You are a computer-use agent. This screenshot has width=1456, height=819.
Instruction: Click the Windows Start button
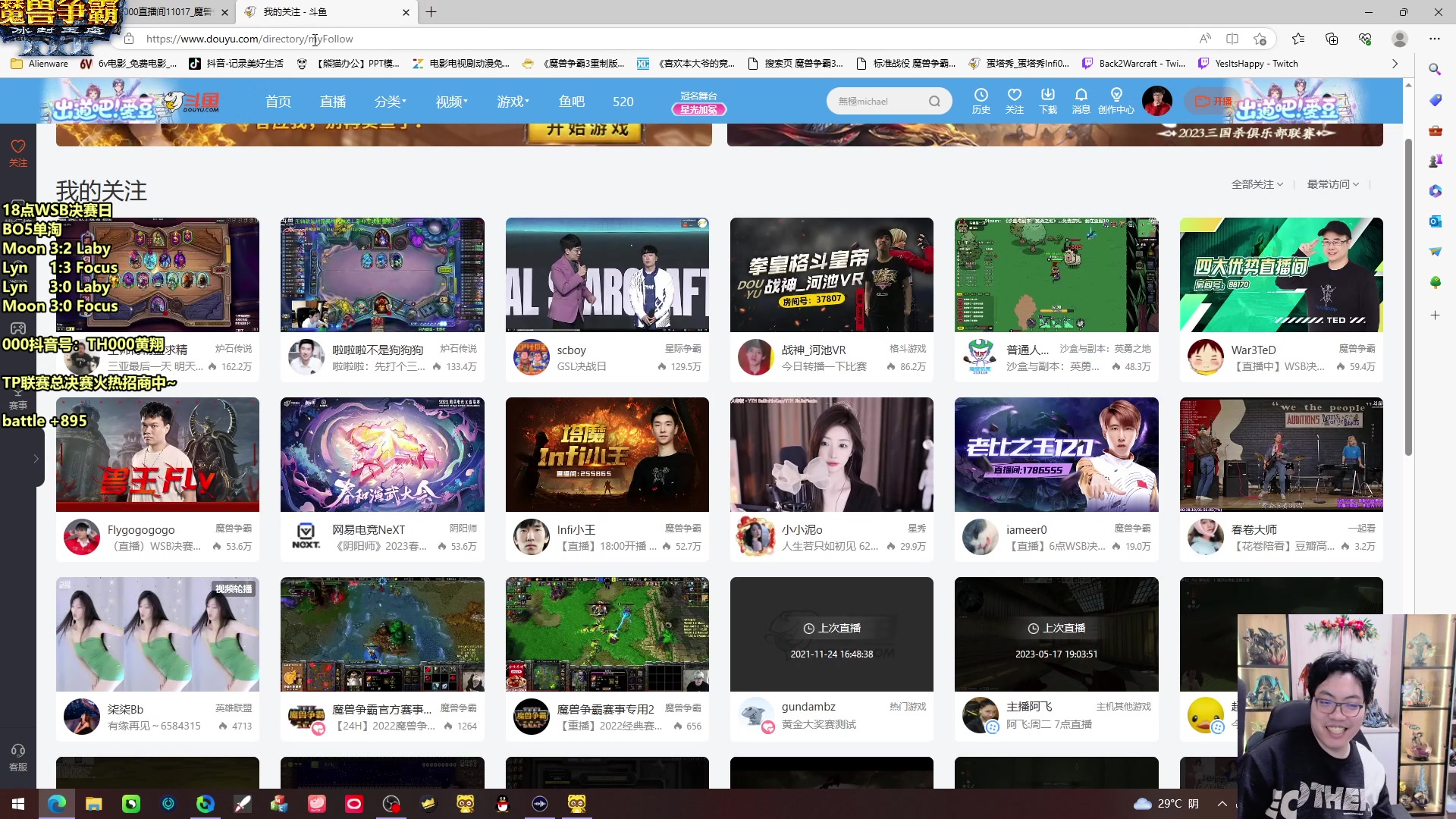coord(18,804)
